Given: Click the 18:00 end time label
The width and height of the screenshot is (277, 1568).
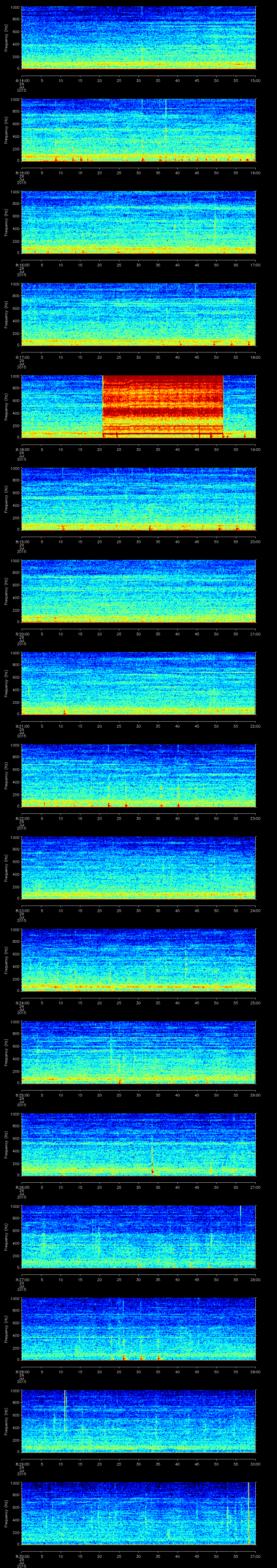Looking at the screenshot, I should (255, 357).
